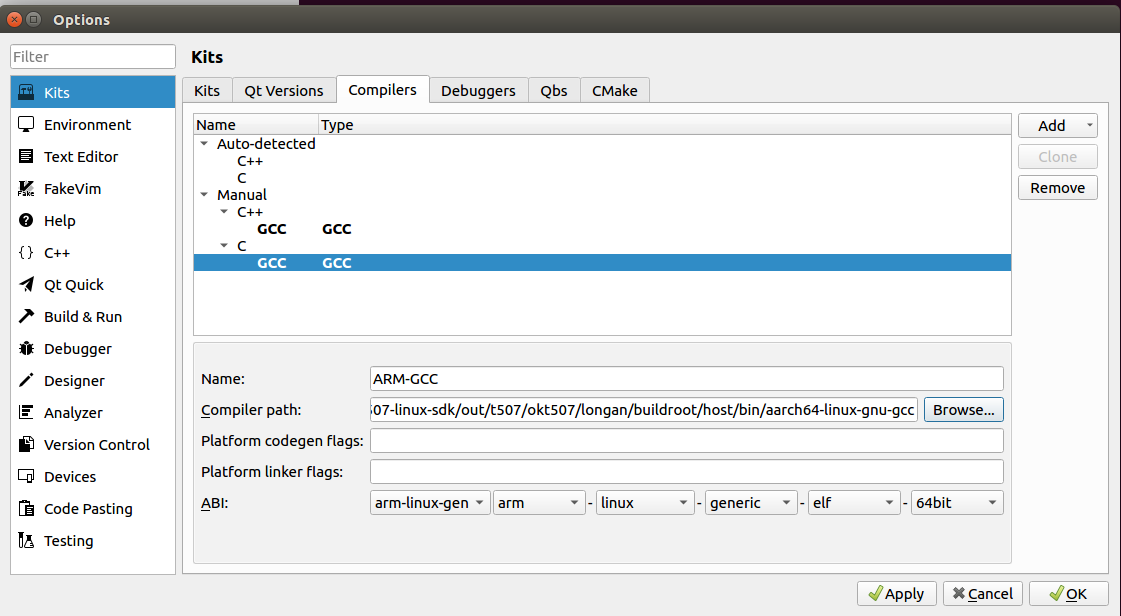Select the Designer pencil icon
Screen dimensions: 1121x616
coord(26,380)
